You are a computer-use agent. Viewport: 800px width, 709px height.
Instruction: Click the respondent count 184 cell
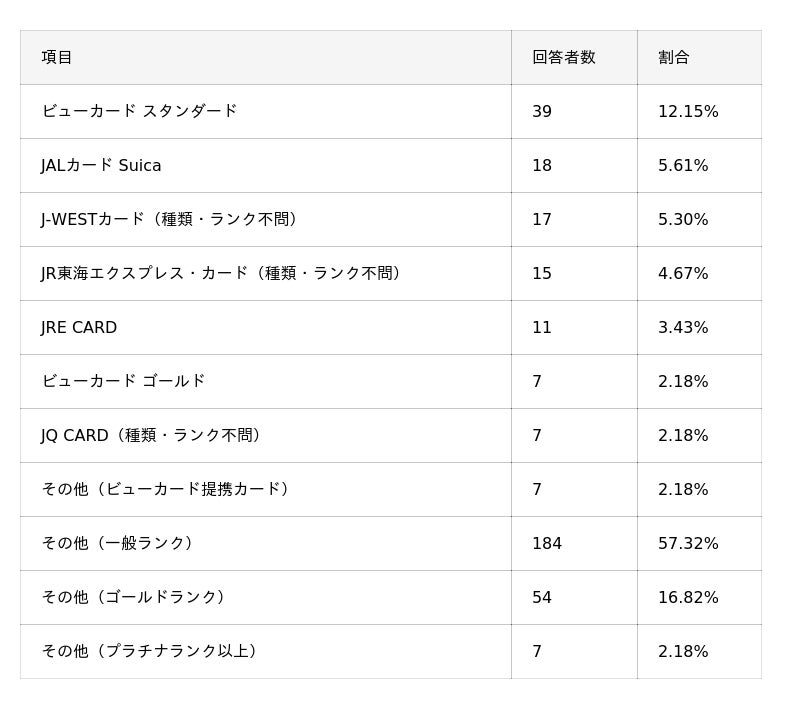point(547,543)
